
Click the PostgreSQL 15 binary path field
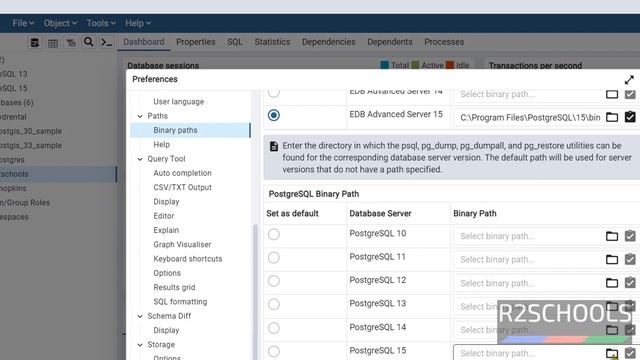pyautogui.click(x=529, y=353)
